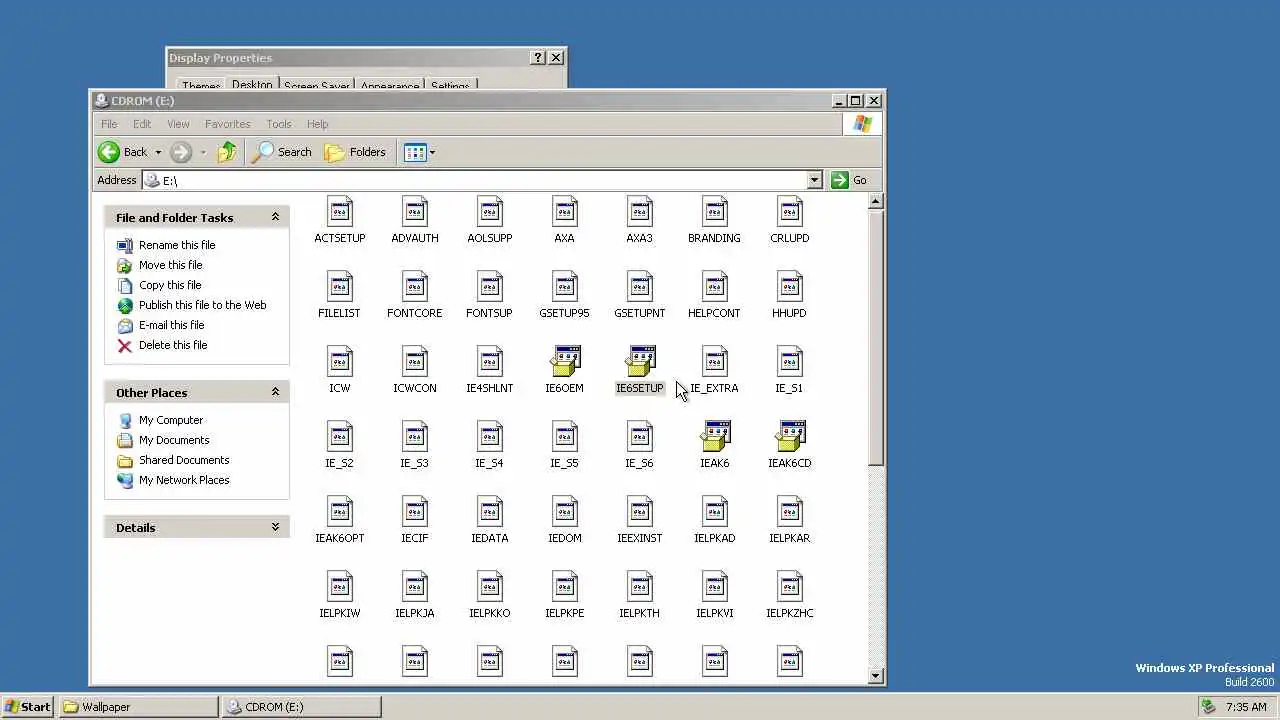This screenshot has height=720, width=1280.
Task: Open My Computer from Other Places
Action: [x=171, y=420]
